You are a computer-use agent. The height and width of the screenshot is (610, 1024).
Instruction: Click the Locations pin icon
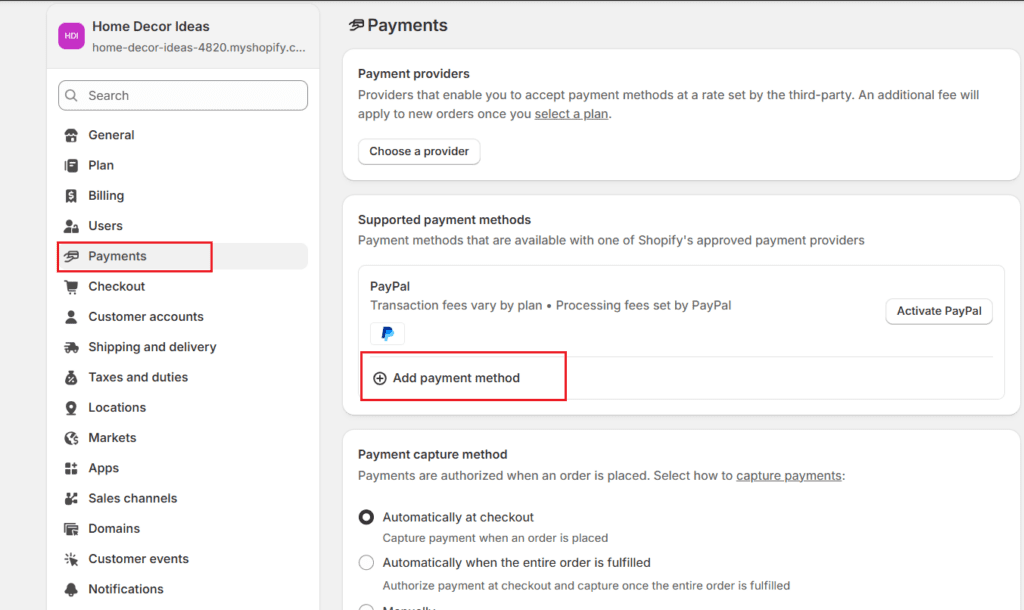pyautogui.click(x=71, y=408)
